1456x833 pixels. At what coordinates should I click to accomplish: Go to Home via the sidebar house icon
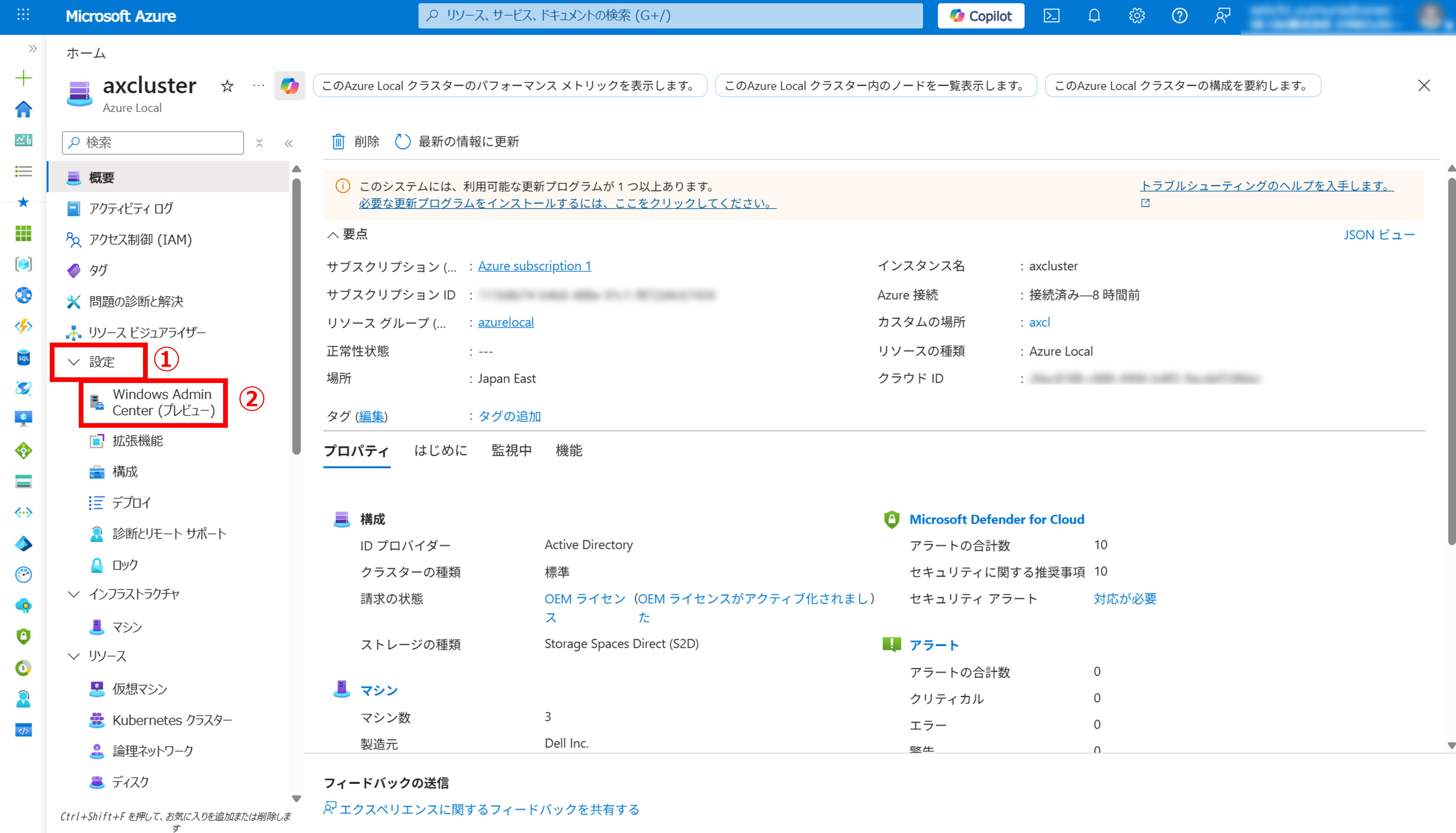[x=24, y=109]
